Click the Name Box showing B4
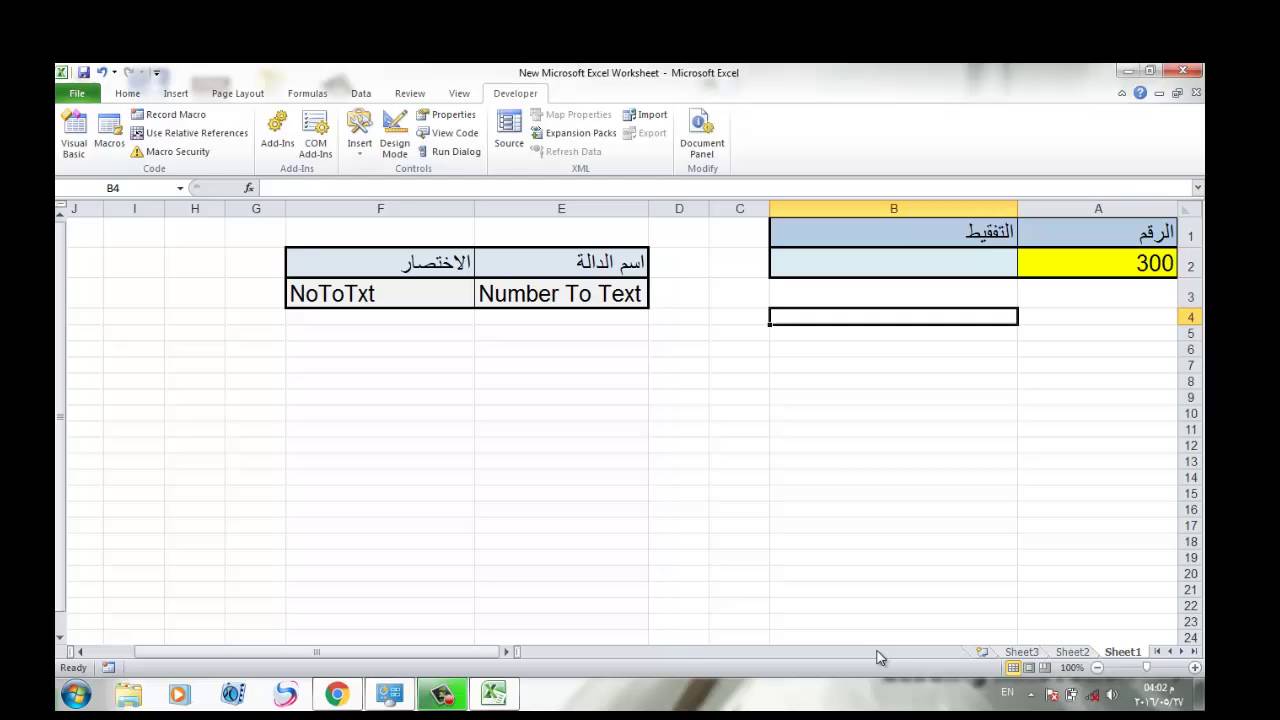 (113, 188)
